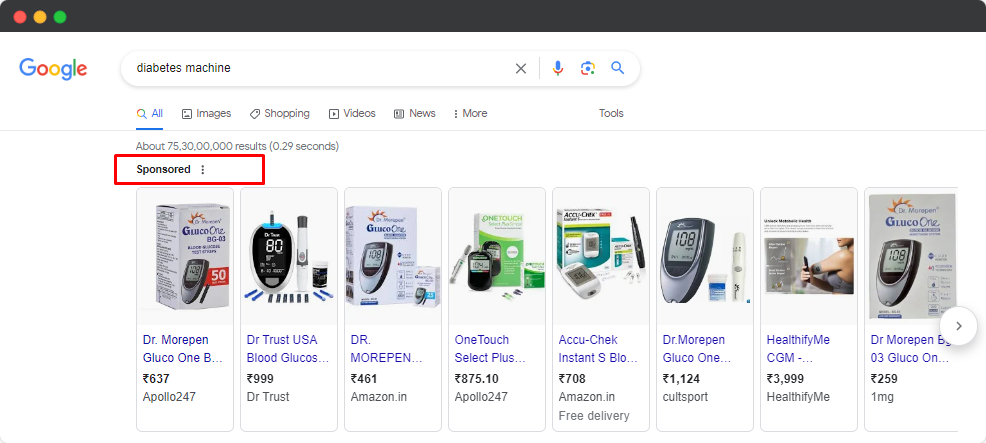Switch to the Shopping tab
The height and width of the screenshot is (443, 986).
[x=279, y=114]
